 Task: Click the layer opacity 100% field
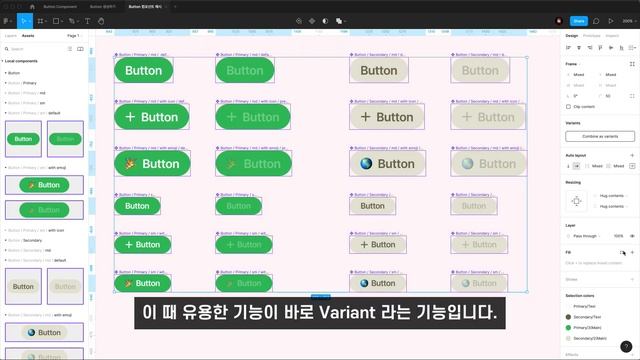point(618,236)
